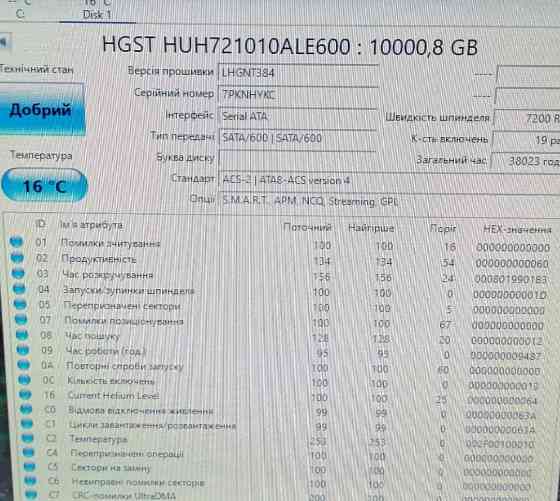Select the Продуктивність attribute name

pos(99,259)
